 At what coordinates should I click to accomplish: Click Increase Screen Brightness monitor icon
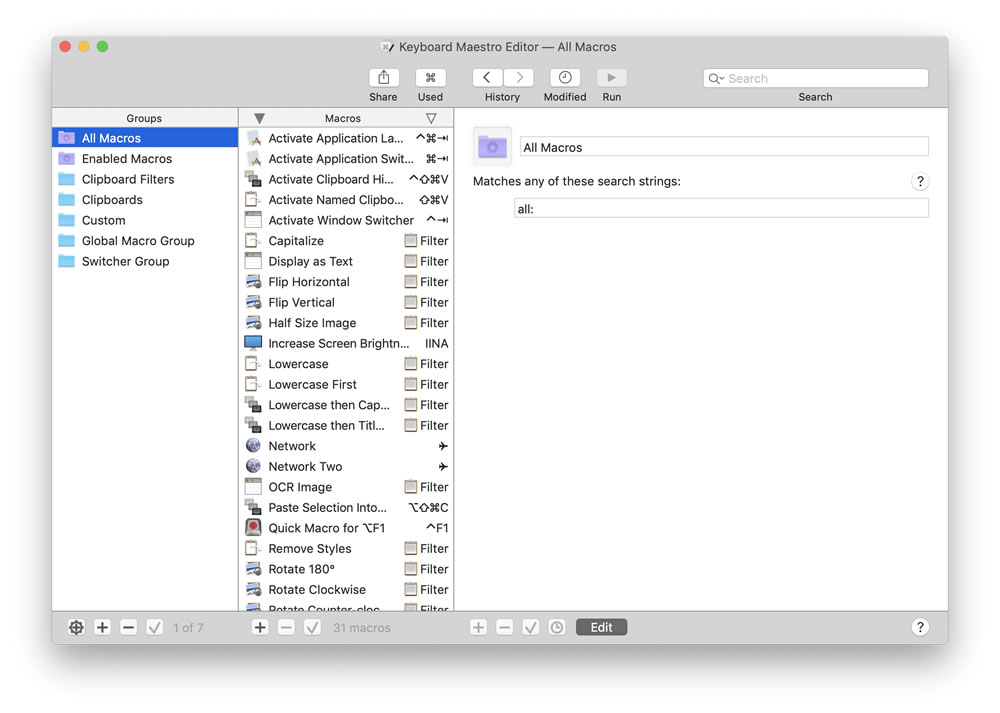[253, 343]
